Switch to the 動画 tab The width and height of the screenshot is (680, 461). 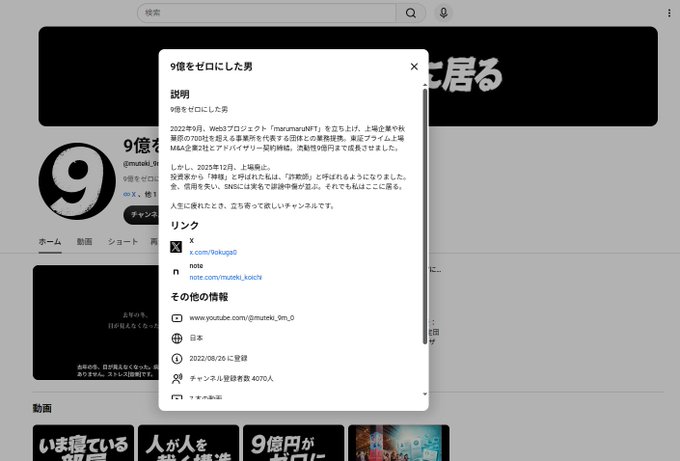[84, 242]
